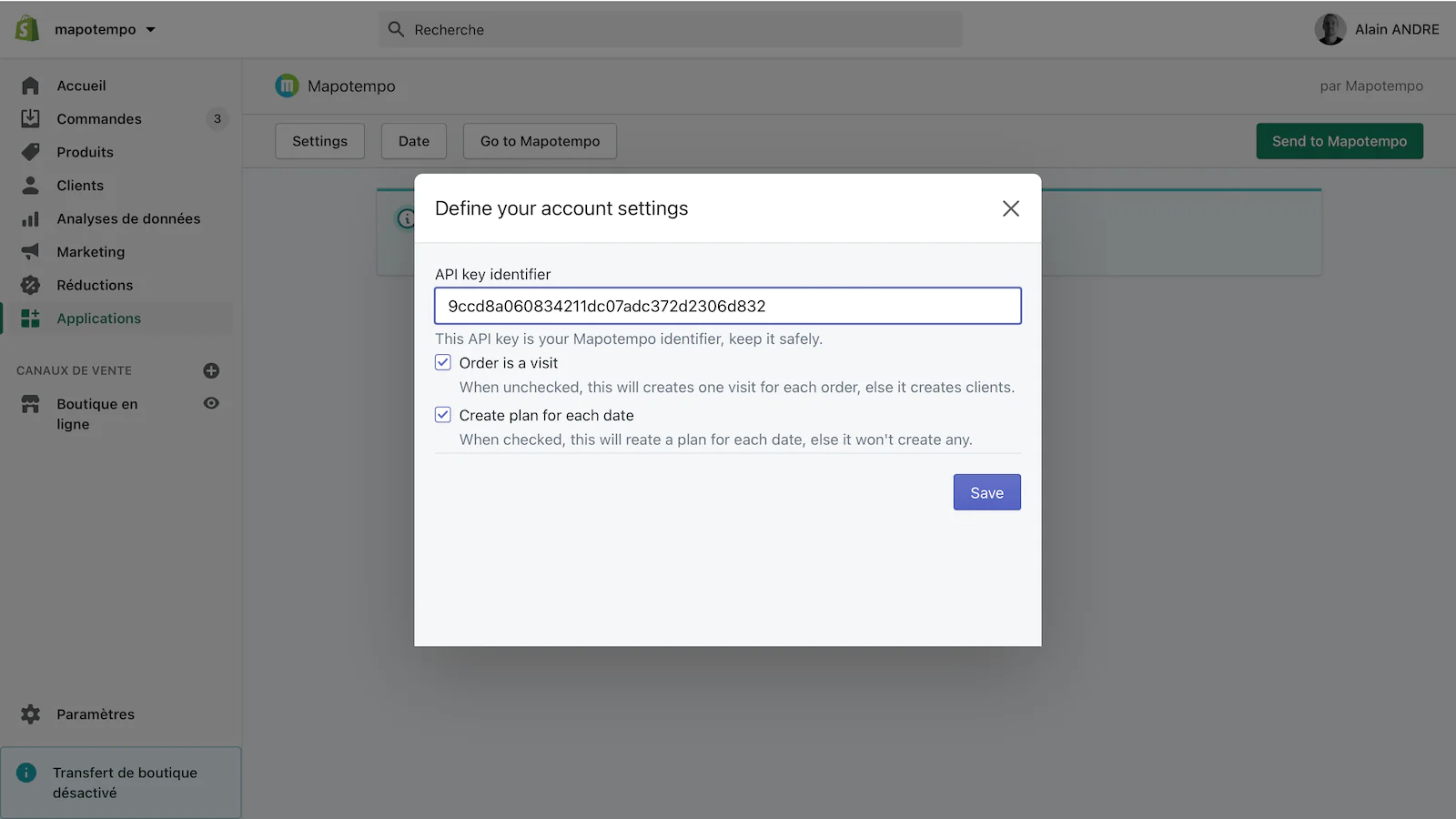
Task: Select the Clients person icon
Action: click(30, 186)
